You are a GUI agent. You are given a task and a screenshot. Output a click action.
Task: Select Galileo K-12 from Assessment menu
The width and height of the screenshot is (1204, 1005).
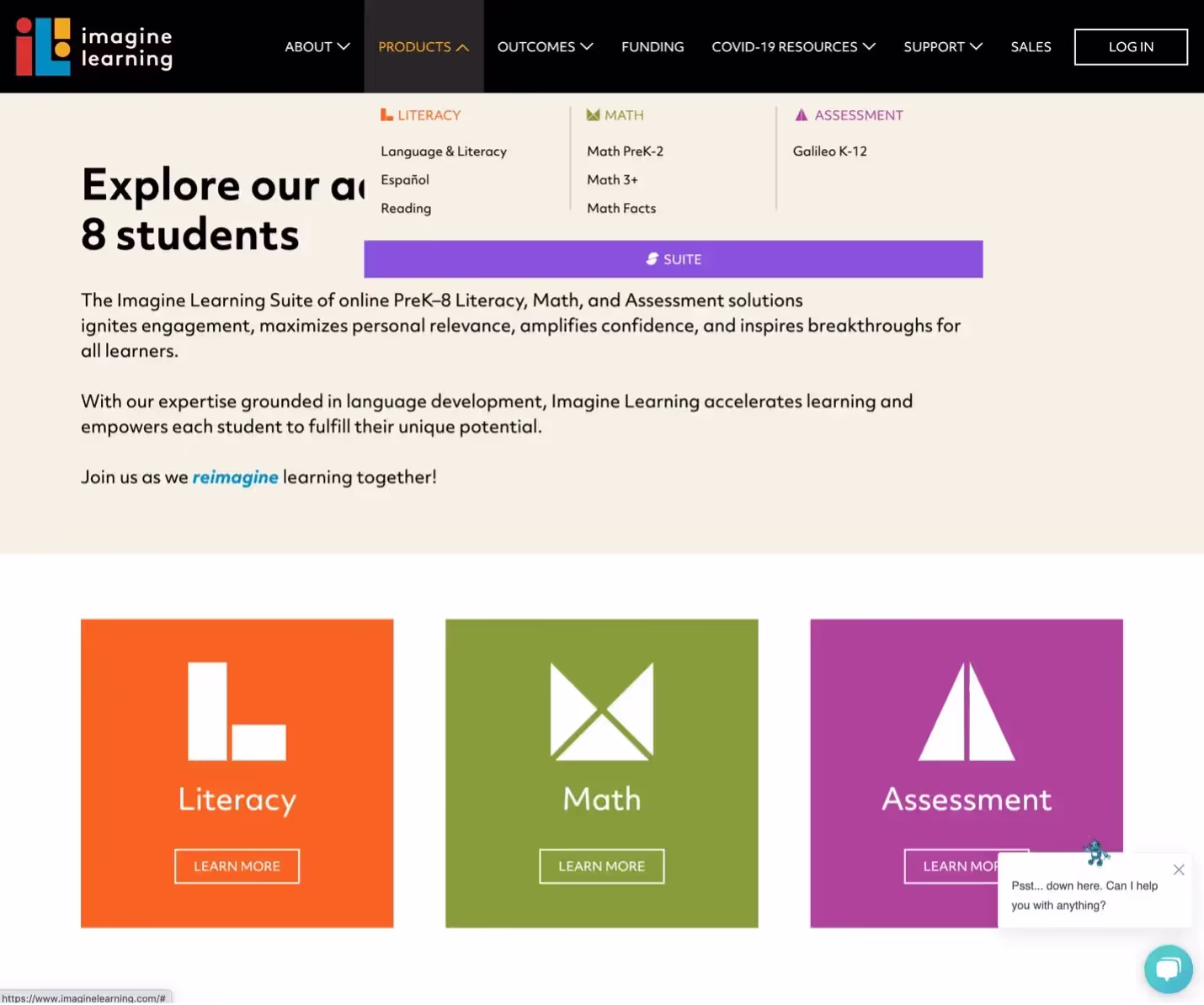[x=829, y=152]
